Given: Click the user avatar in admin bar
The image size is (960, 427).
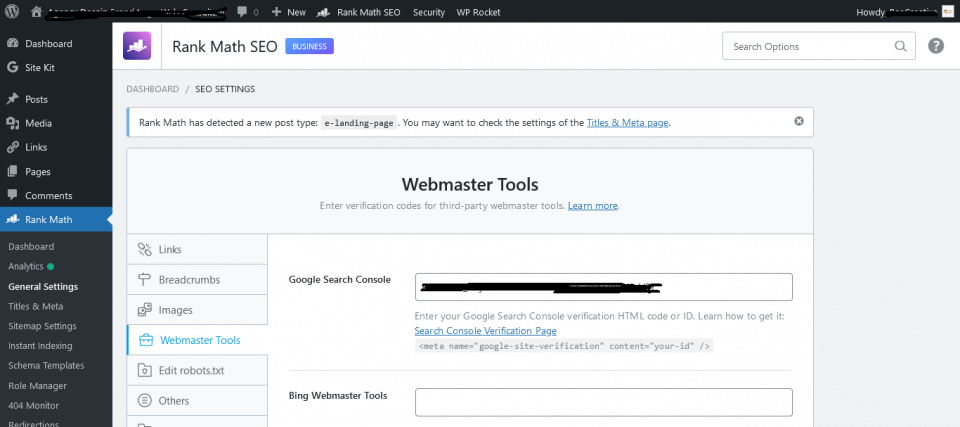Looking at the screenshot, I should pyautogui.click(x=947, y=12).
